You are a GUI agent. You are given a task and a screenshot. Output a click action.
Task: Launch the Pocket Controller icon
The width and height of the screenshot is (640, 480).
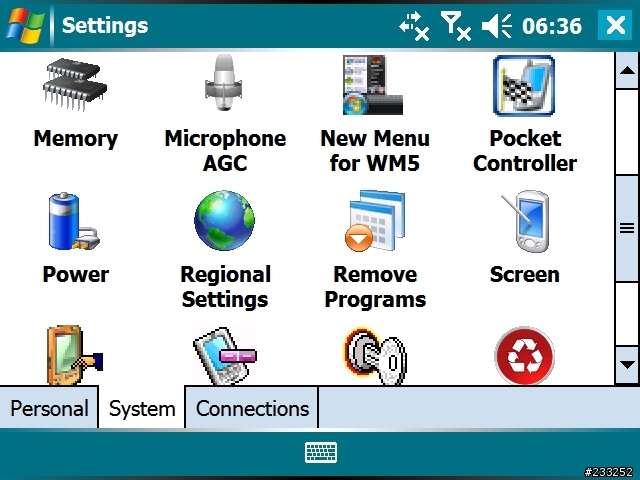(x=524, y=86)
